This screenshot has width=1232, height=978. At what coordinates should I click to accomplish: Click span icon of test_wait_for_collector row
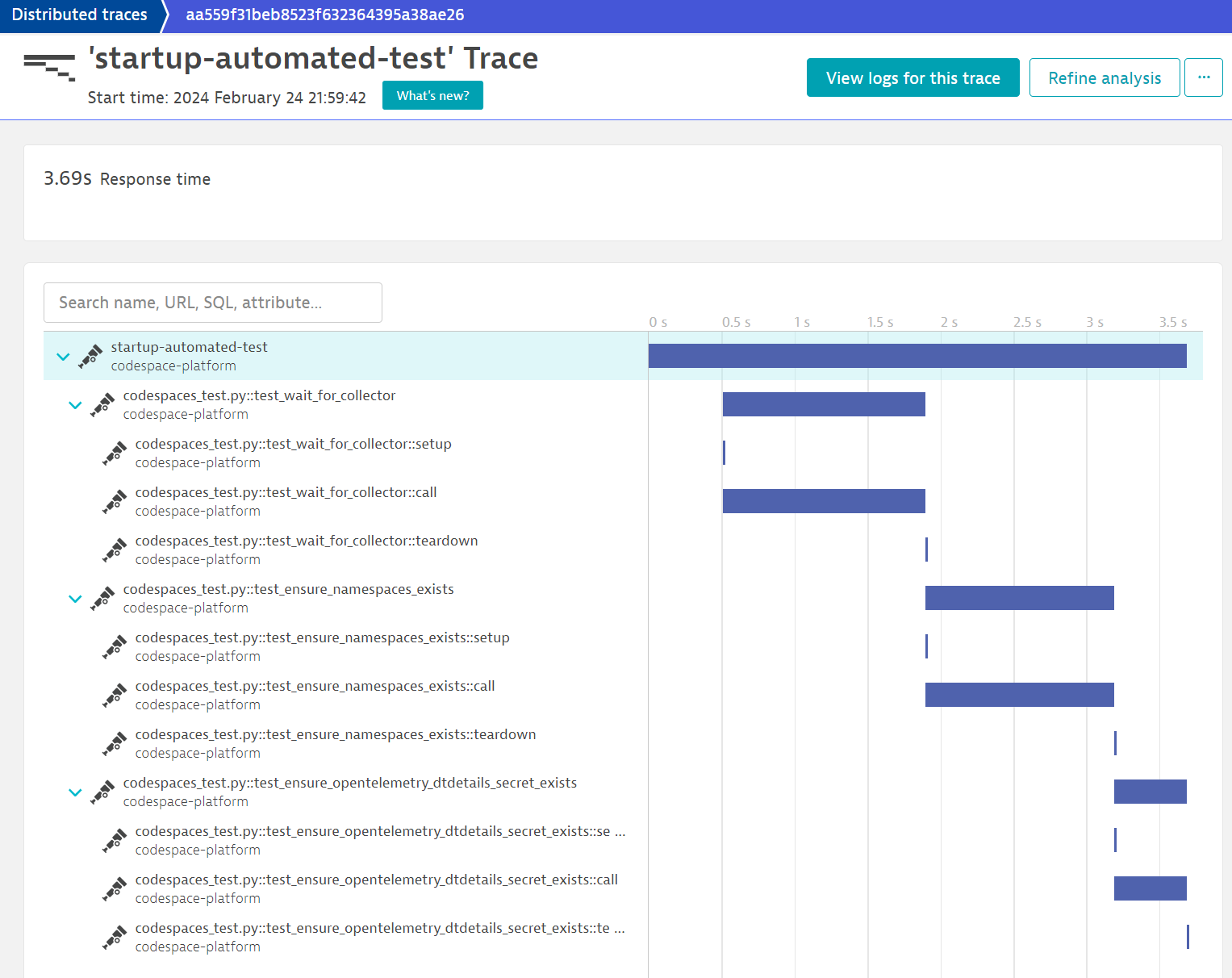102,404
